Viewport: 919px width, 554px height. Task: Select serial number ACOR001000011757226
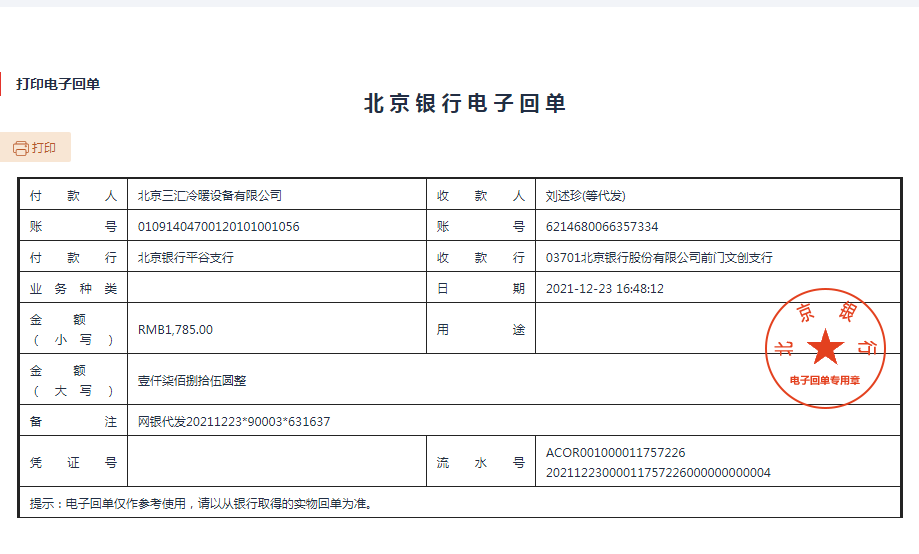pyautogui.click(x=616, y=453)
